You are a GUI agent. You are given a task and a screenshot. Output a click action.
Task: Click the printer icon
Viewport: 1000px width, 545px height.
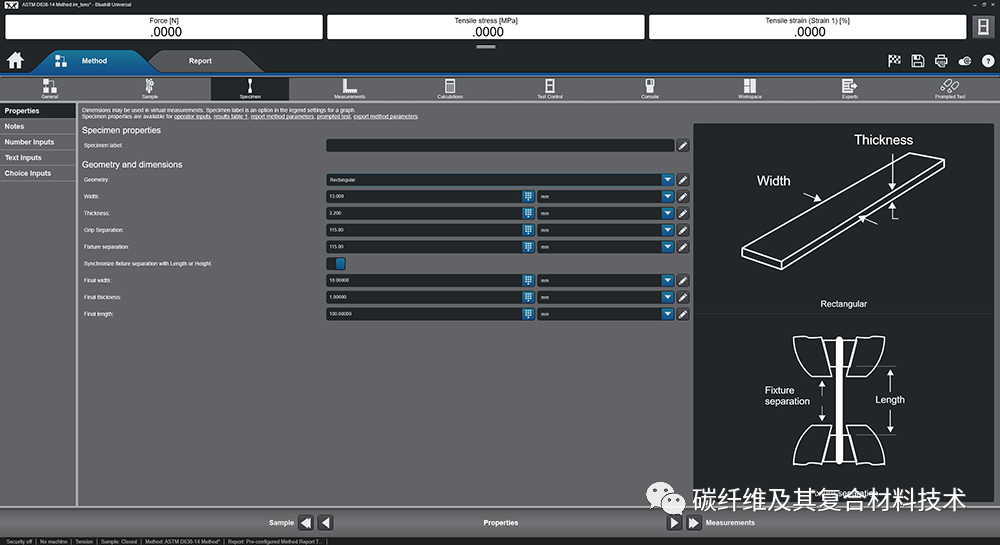coord(941,61)
